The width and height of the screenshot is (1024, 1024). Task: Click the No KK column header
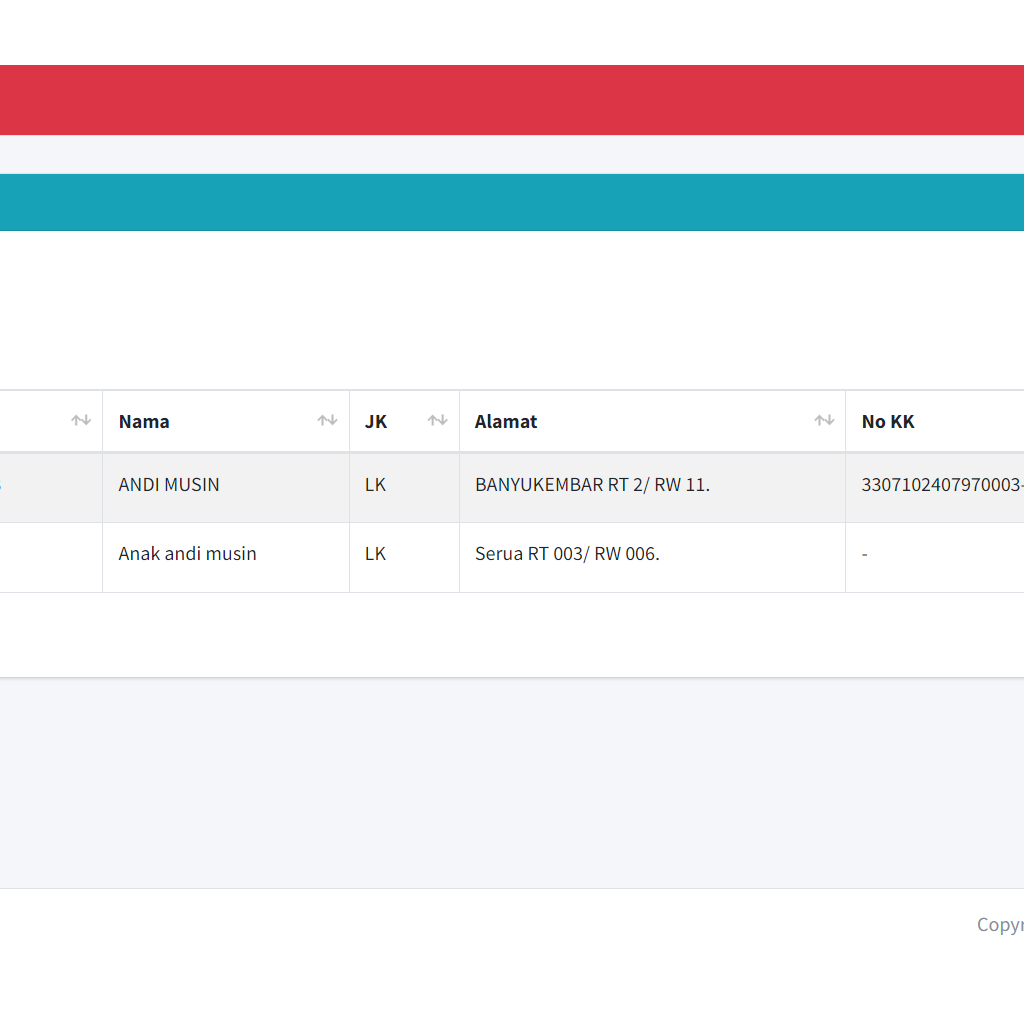[x=888, y=422]
